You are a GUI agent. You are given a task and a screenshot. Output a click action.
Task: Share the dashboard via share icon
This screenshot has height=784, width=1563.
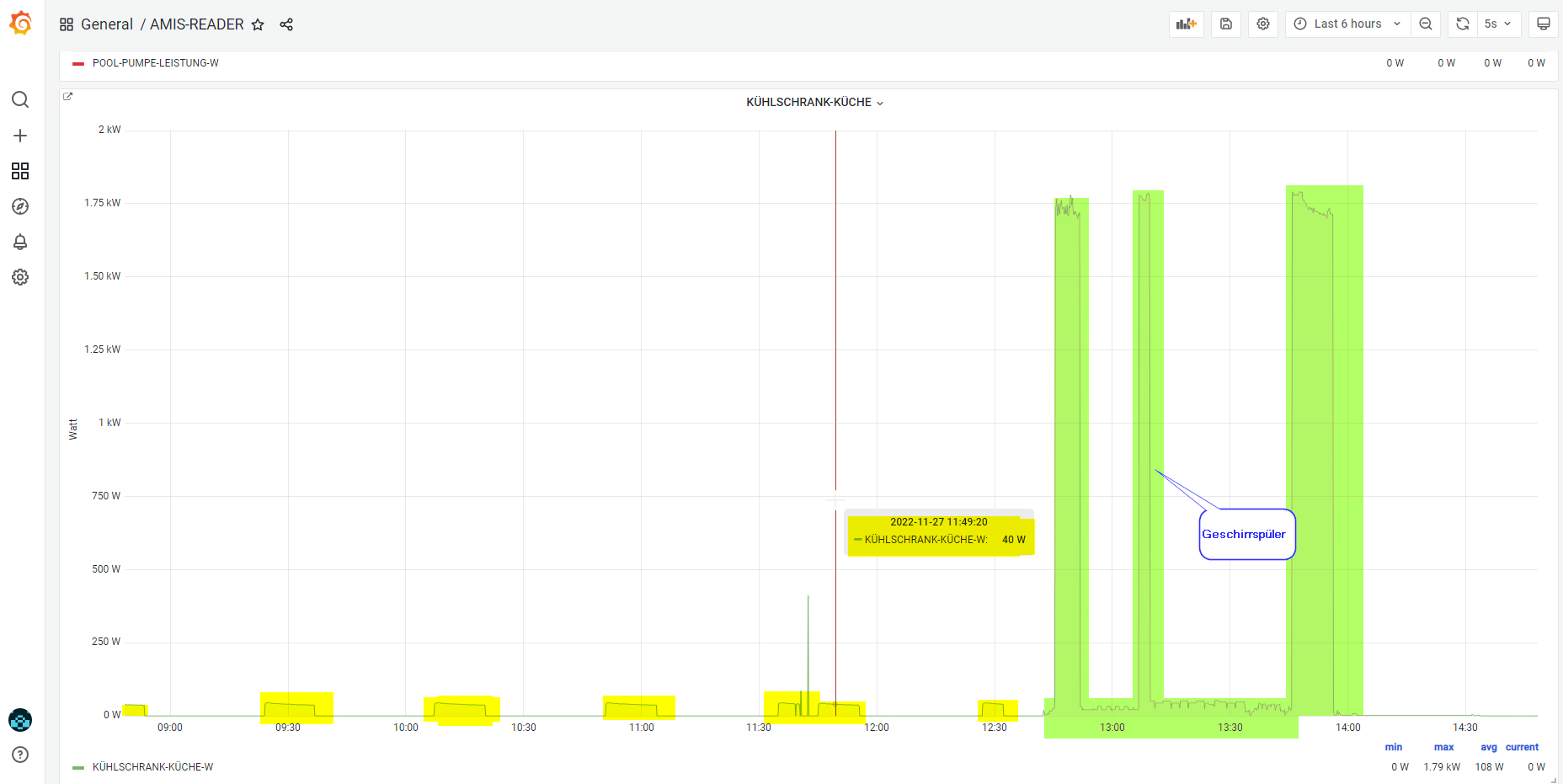(x=286, y=24)
